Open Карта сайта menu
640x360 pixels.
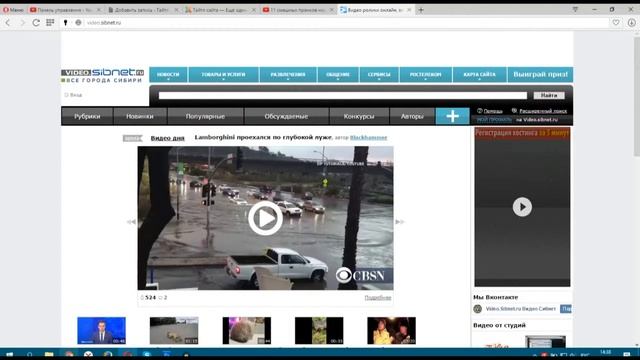click(x=480, y=75)
